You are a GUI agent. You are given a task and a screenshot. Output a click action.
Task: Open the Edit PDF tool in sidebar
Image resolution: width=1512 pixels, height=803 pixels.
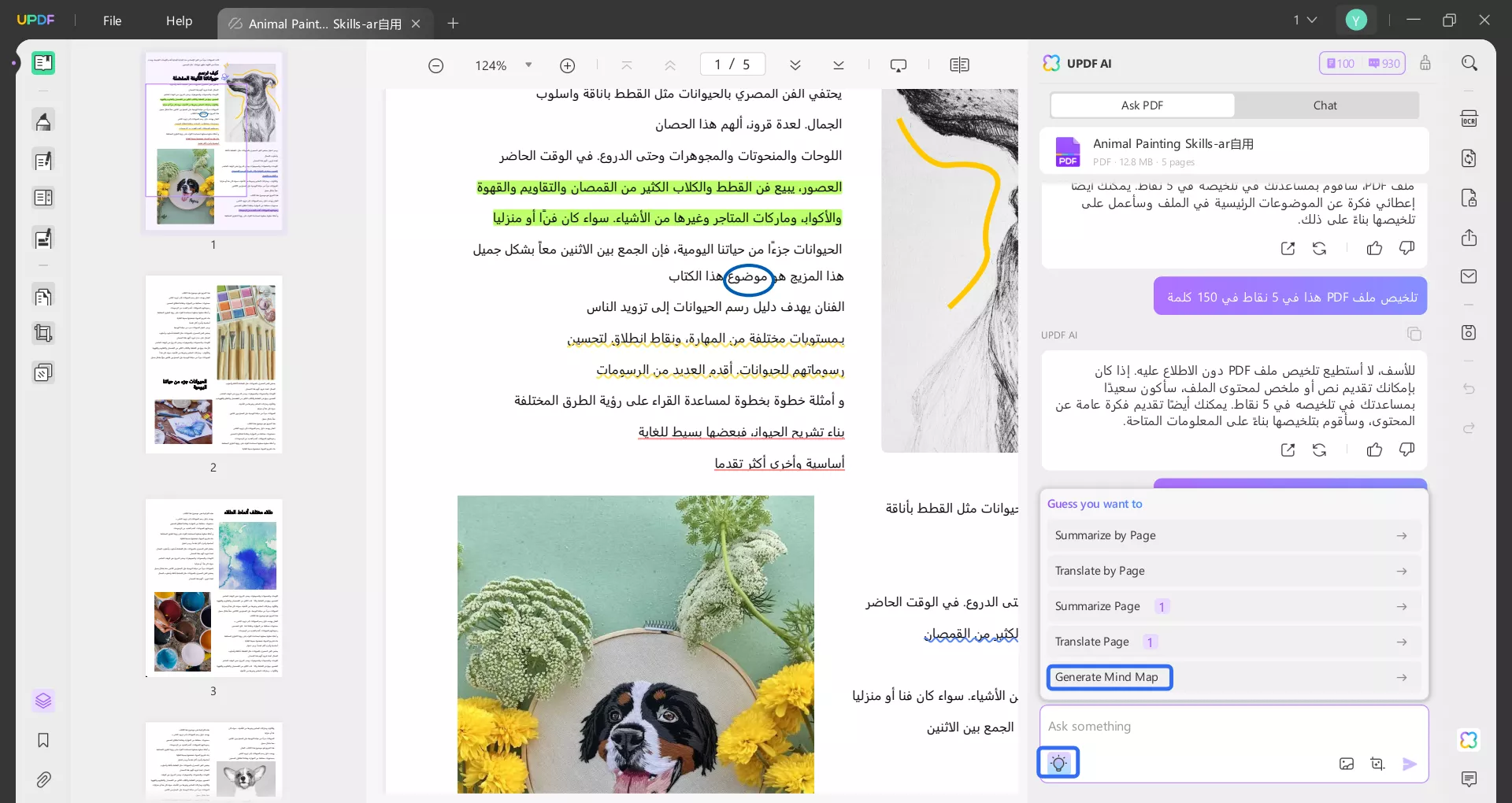click(x=43, y=161)
